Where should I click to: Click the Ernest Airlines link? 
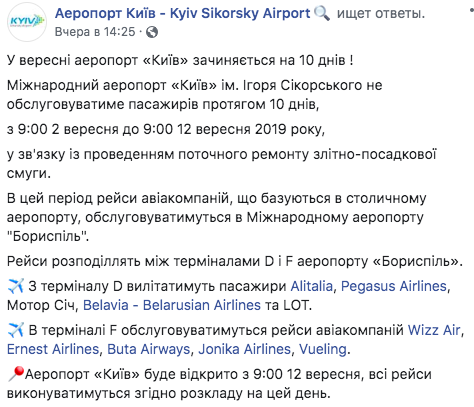click(x=53, y=349)
